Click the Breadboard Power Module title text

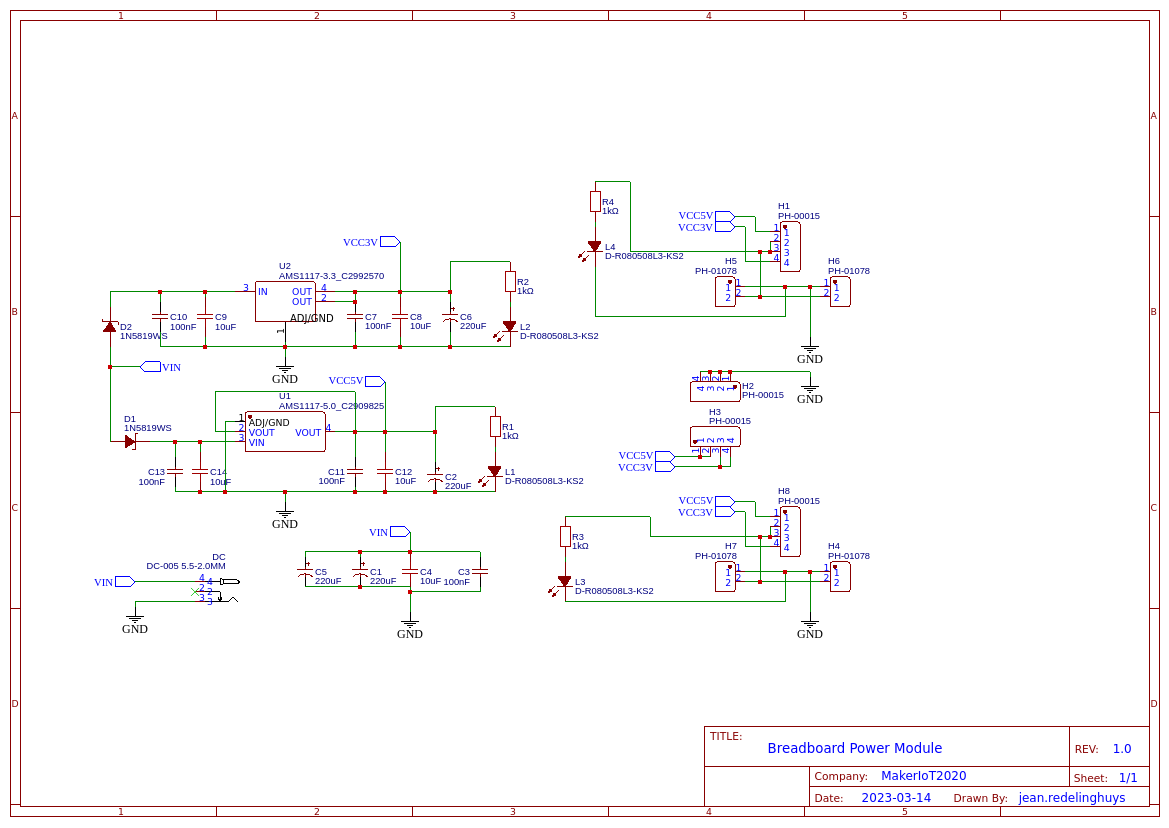(855, 748)
